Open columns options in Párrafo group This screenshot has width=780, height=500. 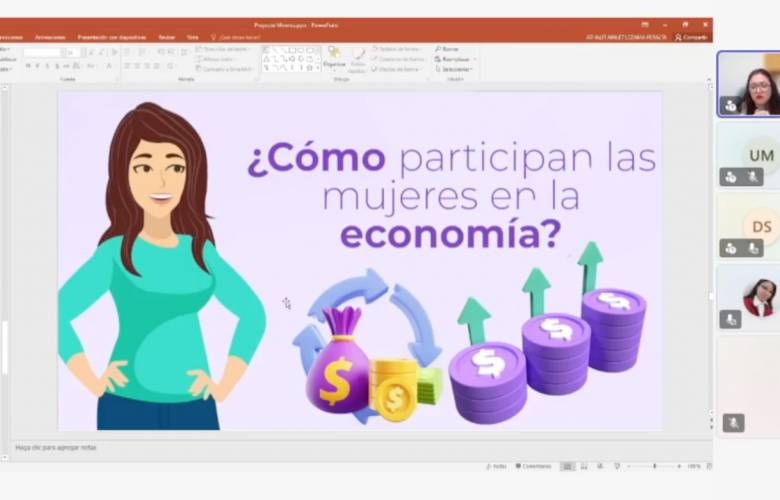click(x=171, y=66)
